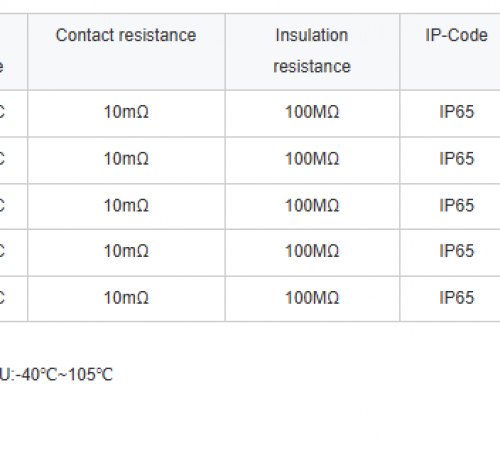Screen dimensions: 500x450
Task: Select 100MΩ in the first data row
Action: coord(312,112)
